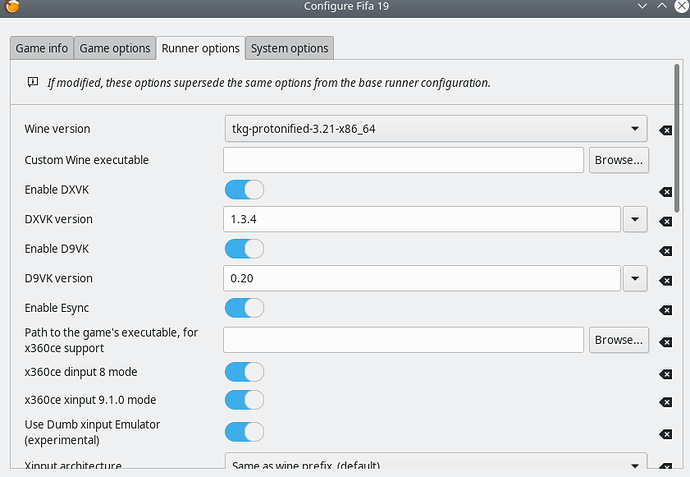The height and width of the screenshot is (477, 690).
Task: Click the info icon beside the notice
Action: (x=33, y=82)
